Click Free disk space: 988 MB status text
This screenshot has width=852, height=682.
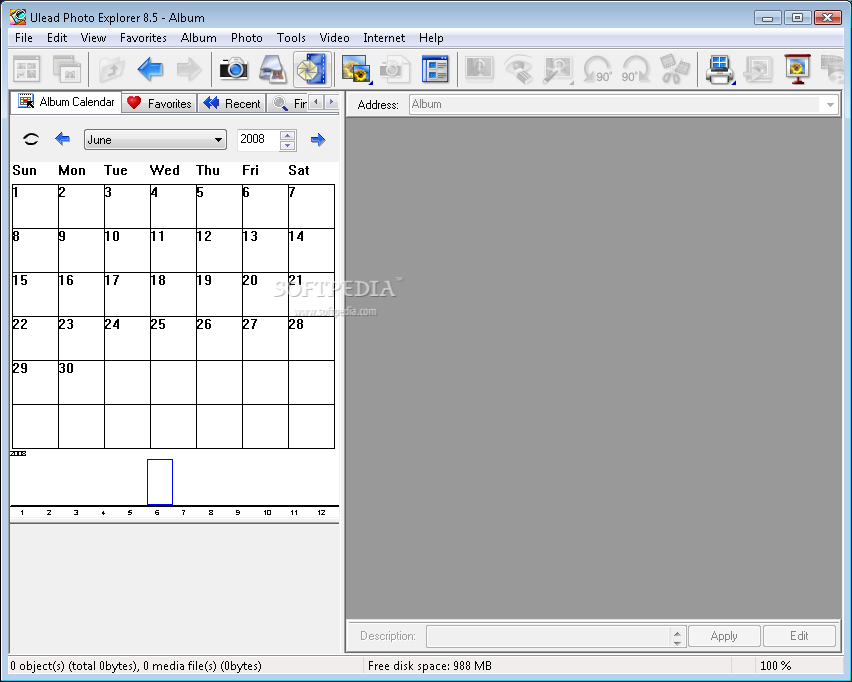[429, 666]
